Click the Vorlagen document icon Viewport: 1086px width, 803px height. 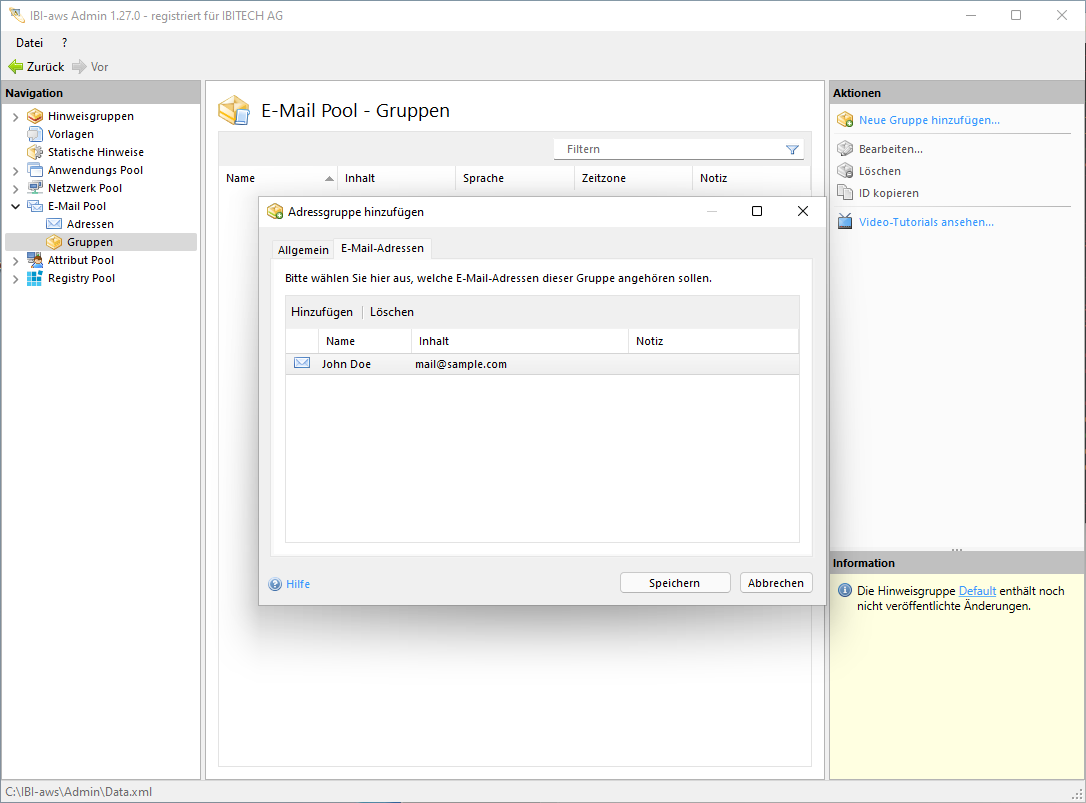35,134
